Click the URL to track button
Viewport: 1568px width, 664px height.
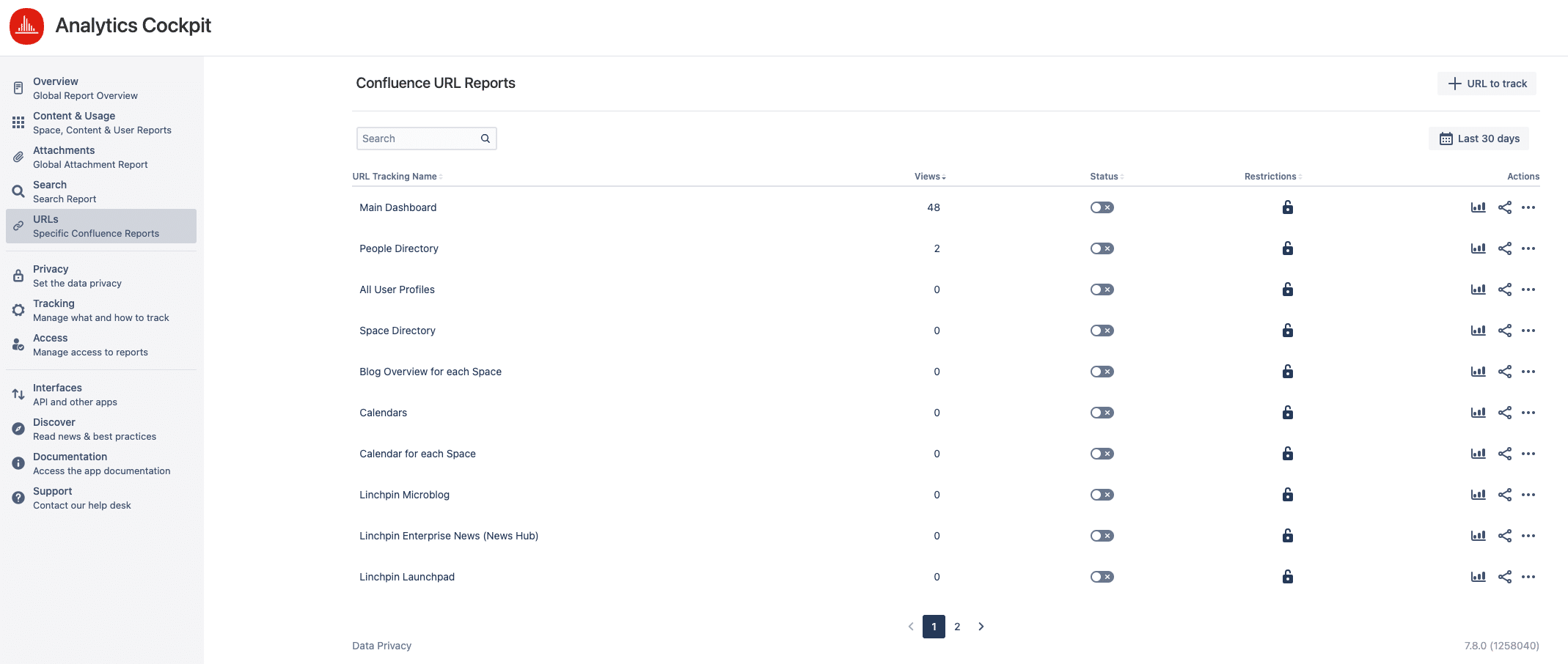pos(1487,84)
